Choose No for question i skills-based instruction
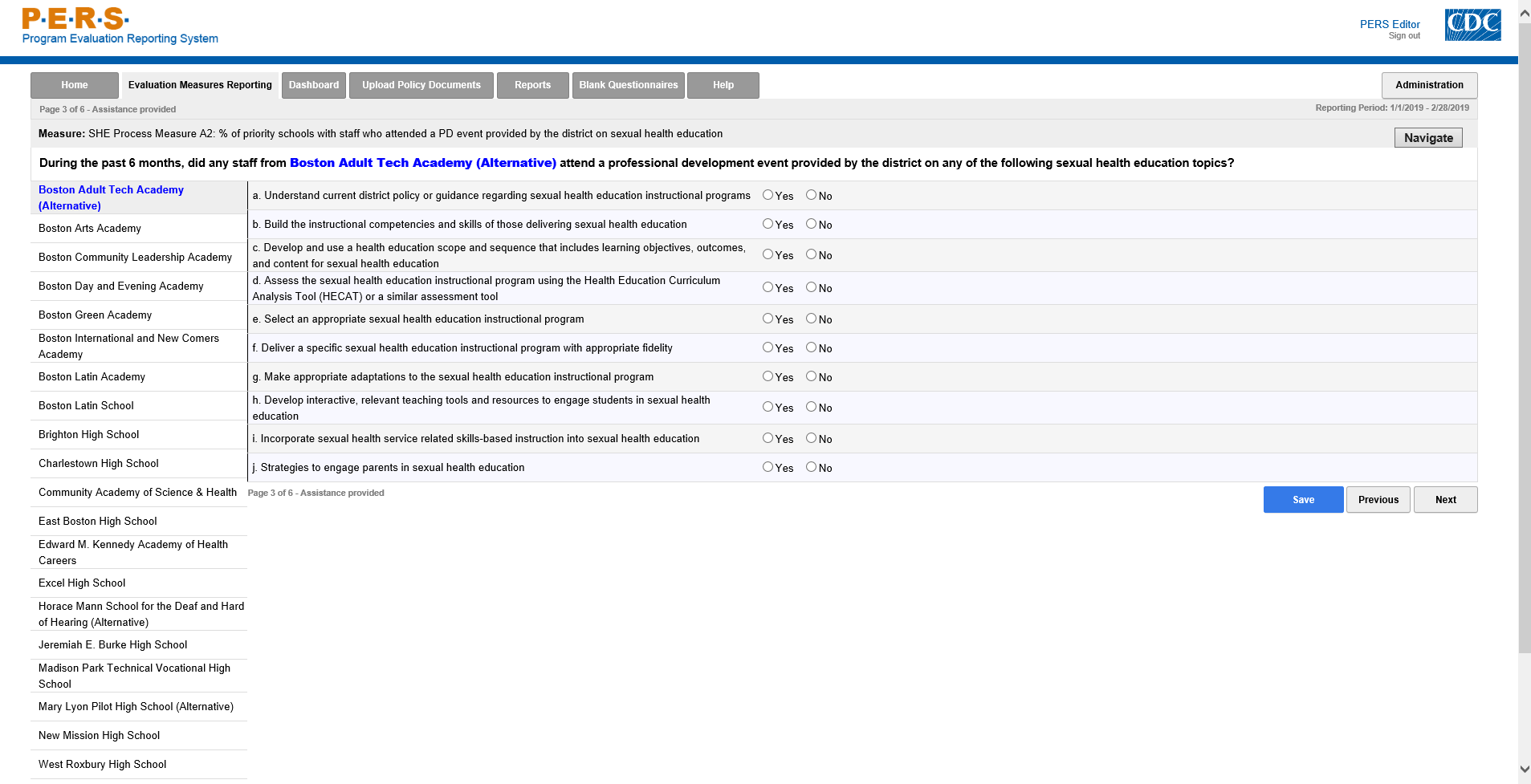Viewport: 1531px width, 784px height. pyautogui.click(x=812, y=438)
